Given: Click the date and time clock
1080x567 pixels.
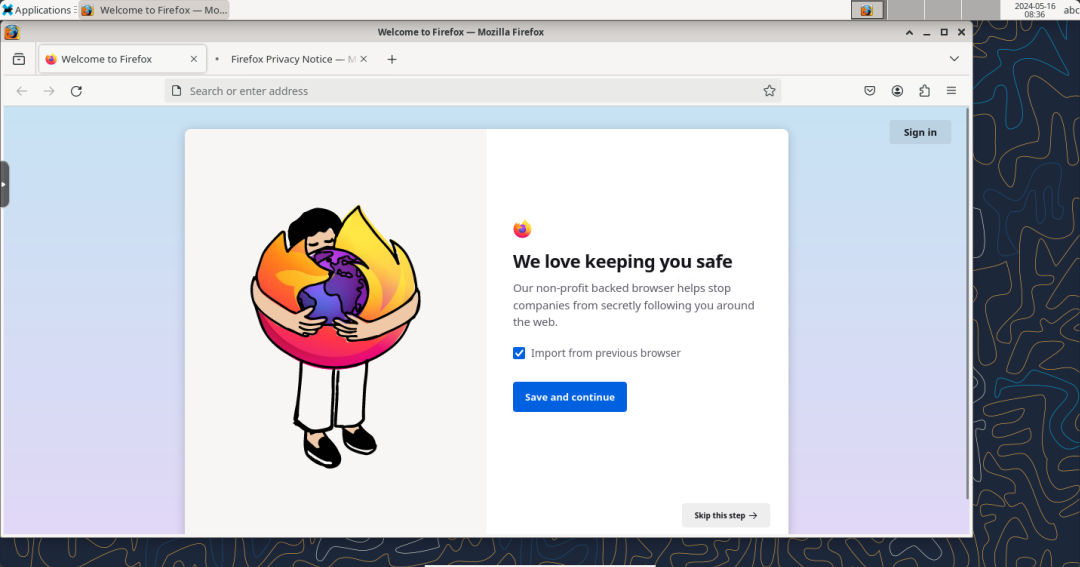Looking at the screenshot, I should [1034, 10].
